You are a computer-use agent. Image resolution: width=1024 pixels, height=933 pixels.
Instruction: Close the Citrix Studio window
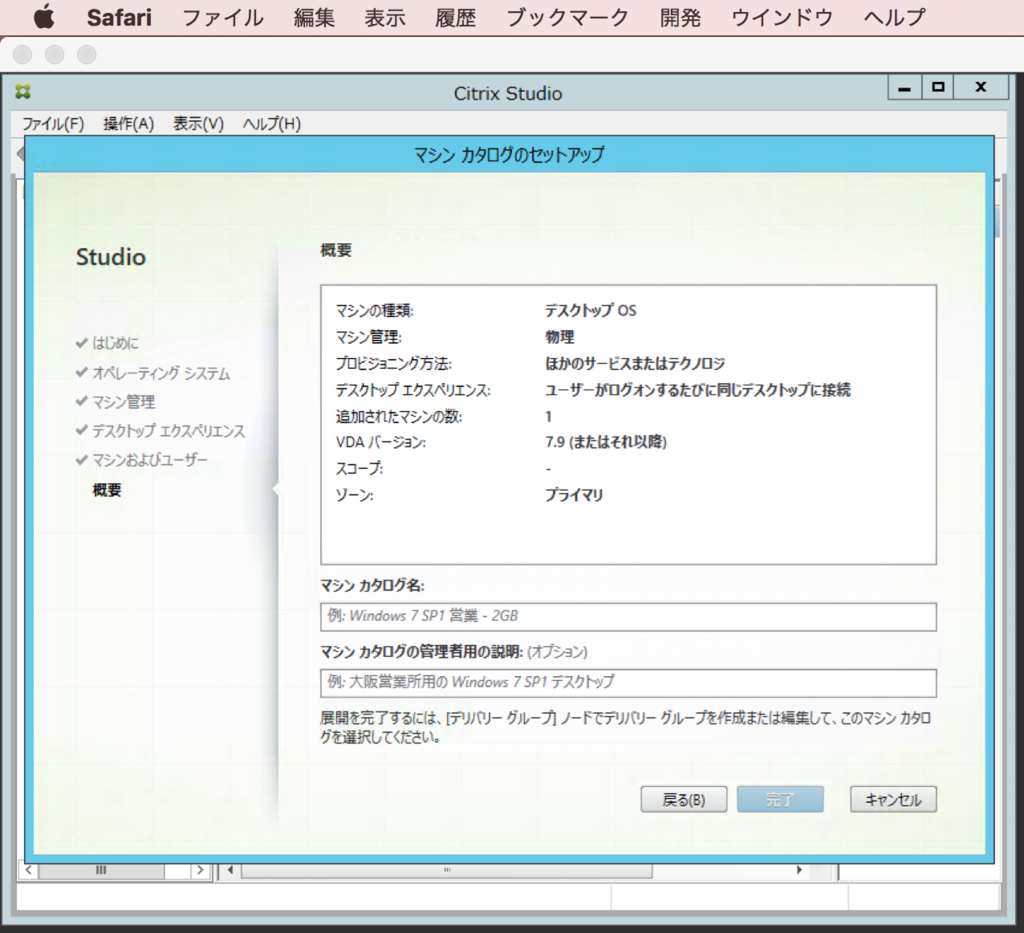click(x=981, y=87)
